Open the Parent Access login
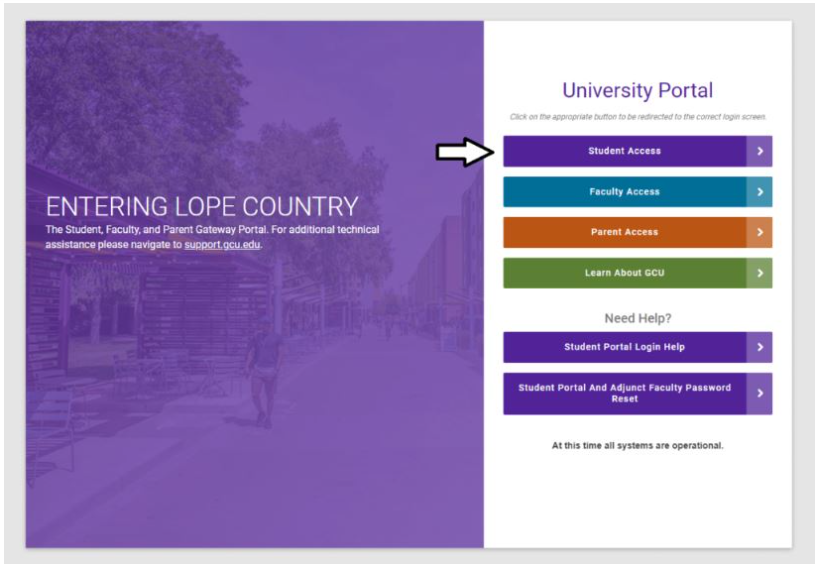Image resolution: width=815 pixels, height=564 pixels. coord(637,232)
